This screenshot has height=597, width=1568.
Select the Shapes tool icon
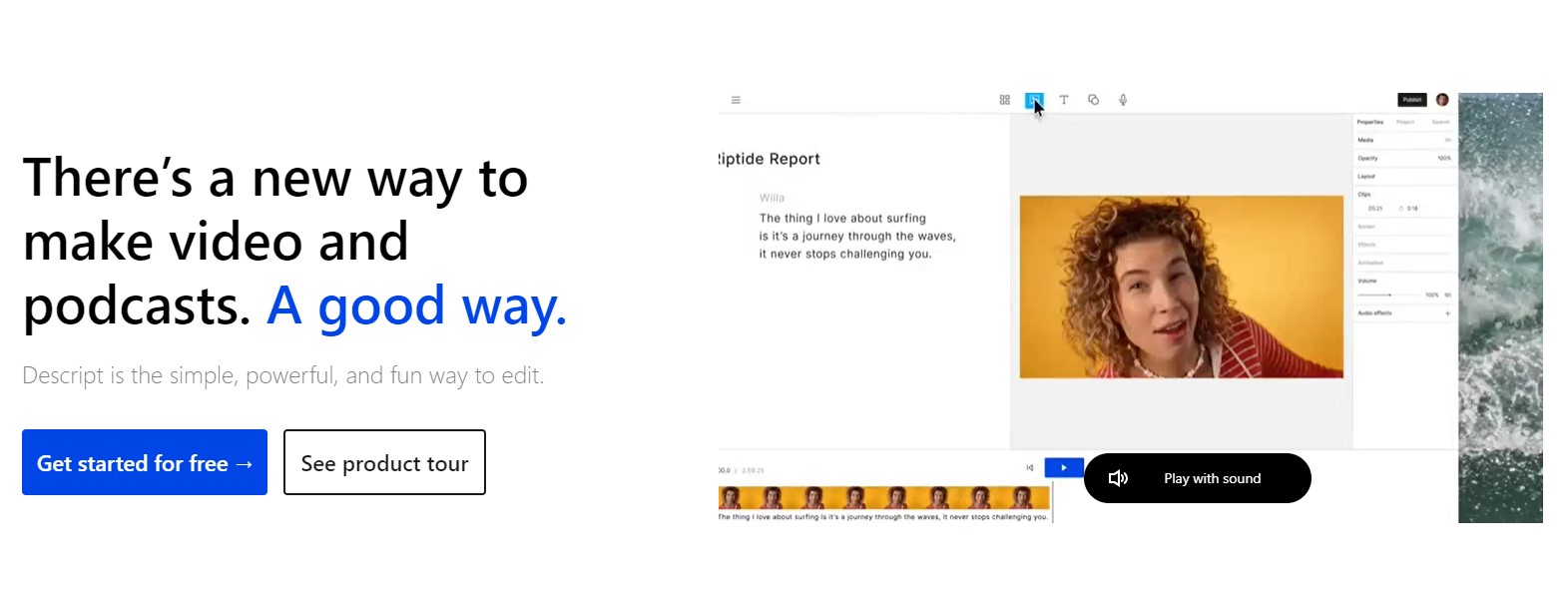coord(1094,100)
